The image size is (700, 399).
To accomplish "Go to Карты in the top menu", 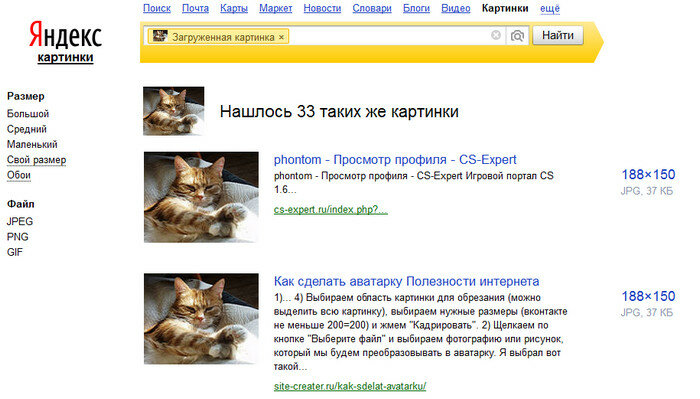I will coord(234,8).
